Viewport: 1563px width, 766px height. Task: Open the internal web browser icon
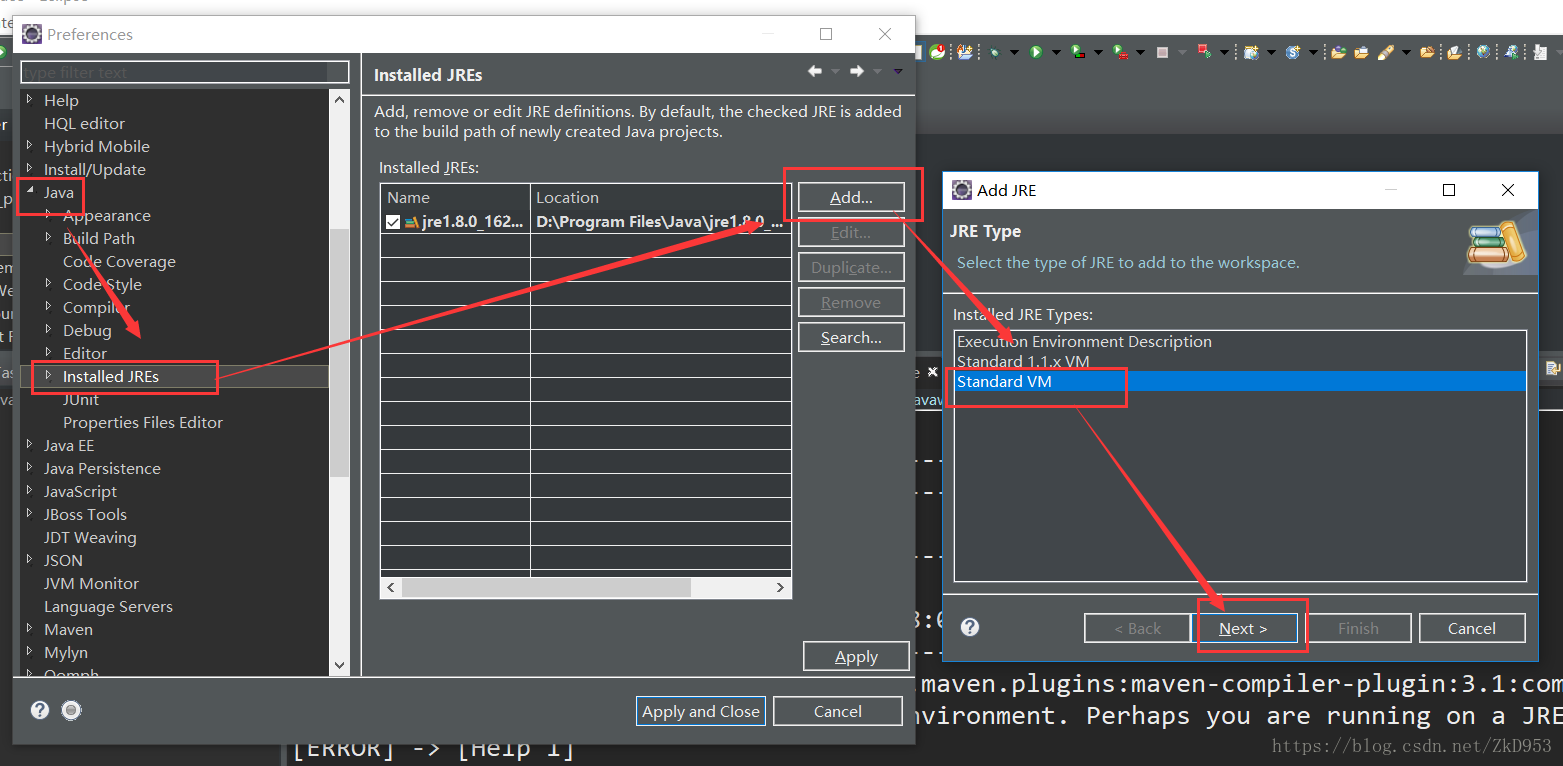coord(1483,52)
